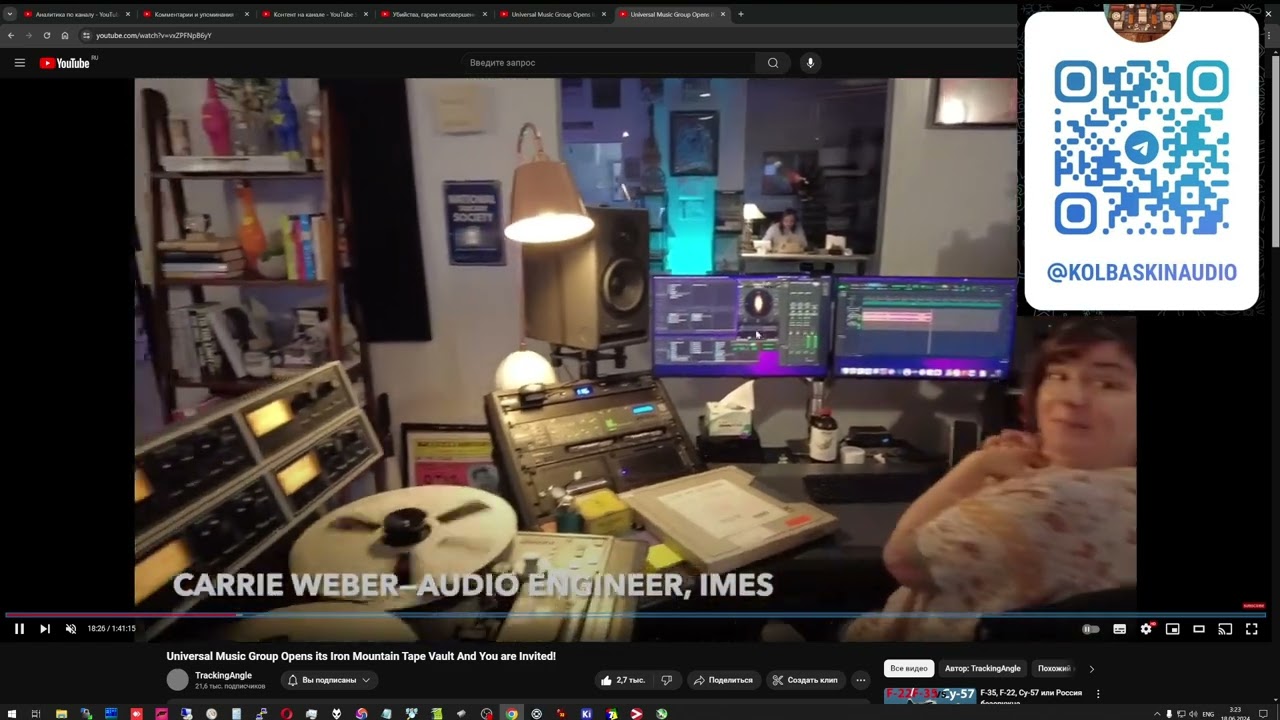This screenshot has height=720, width=1280.
Task: Open a new browser tab
Action: pos(741,15)
